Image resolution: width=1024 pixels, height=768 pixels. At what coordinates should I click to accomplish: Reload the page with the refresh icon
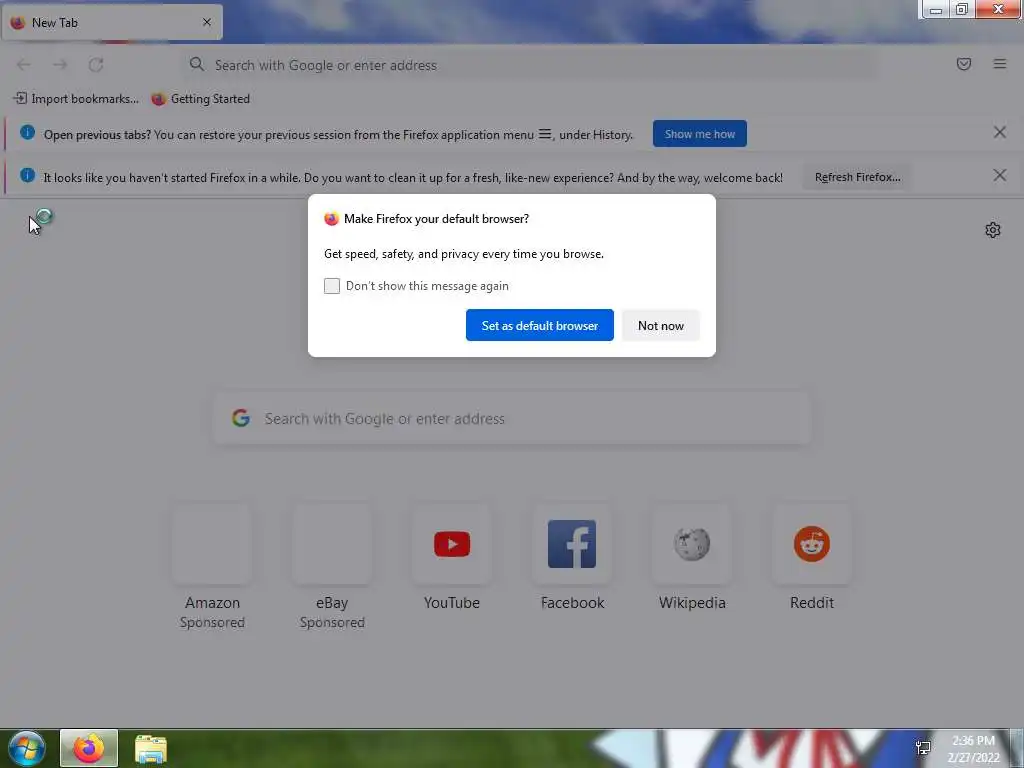pos(96,65)
